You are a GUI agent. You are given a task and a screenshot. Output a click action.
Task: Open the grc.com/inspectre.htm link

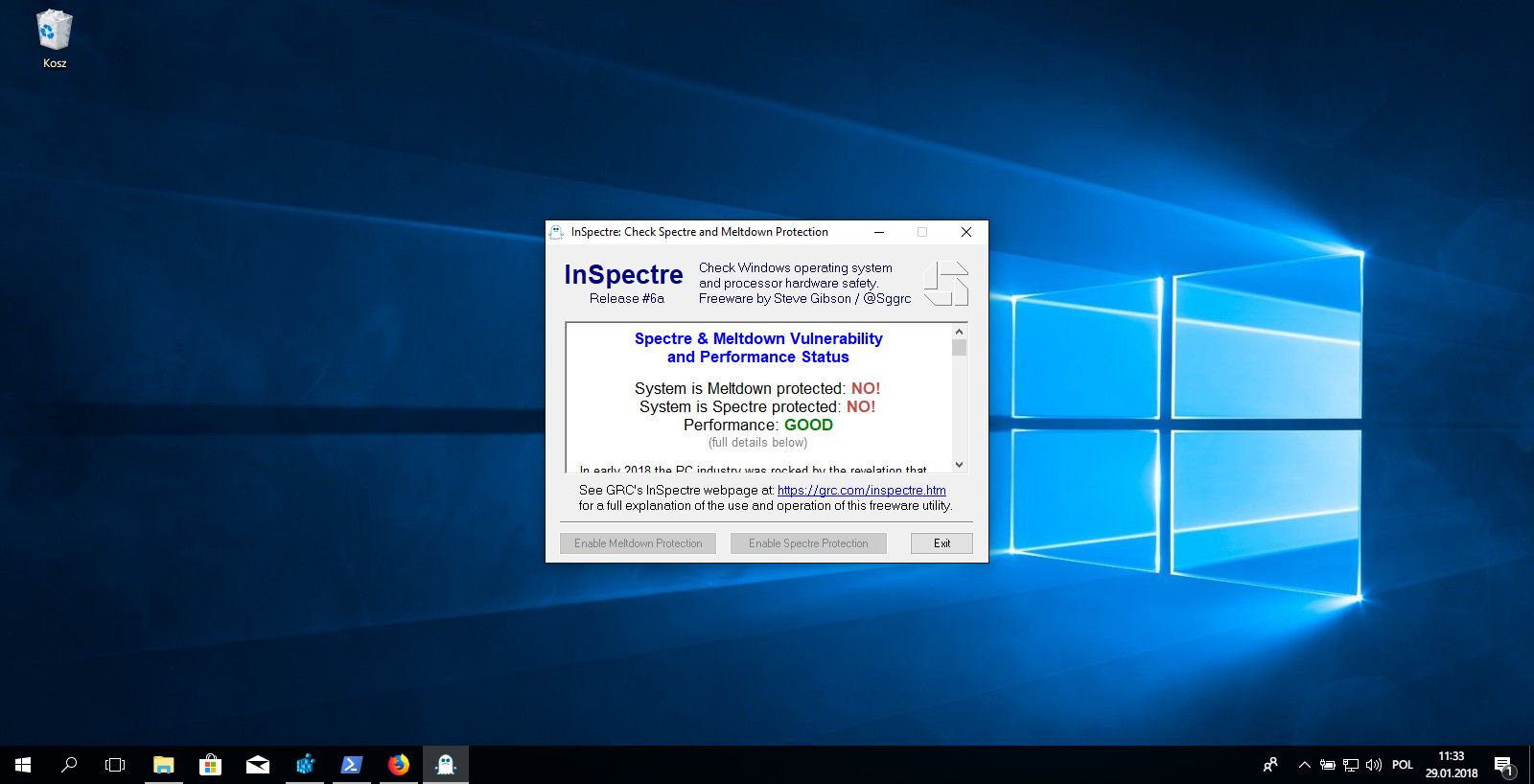coord(861,490)
